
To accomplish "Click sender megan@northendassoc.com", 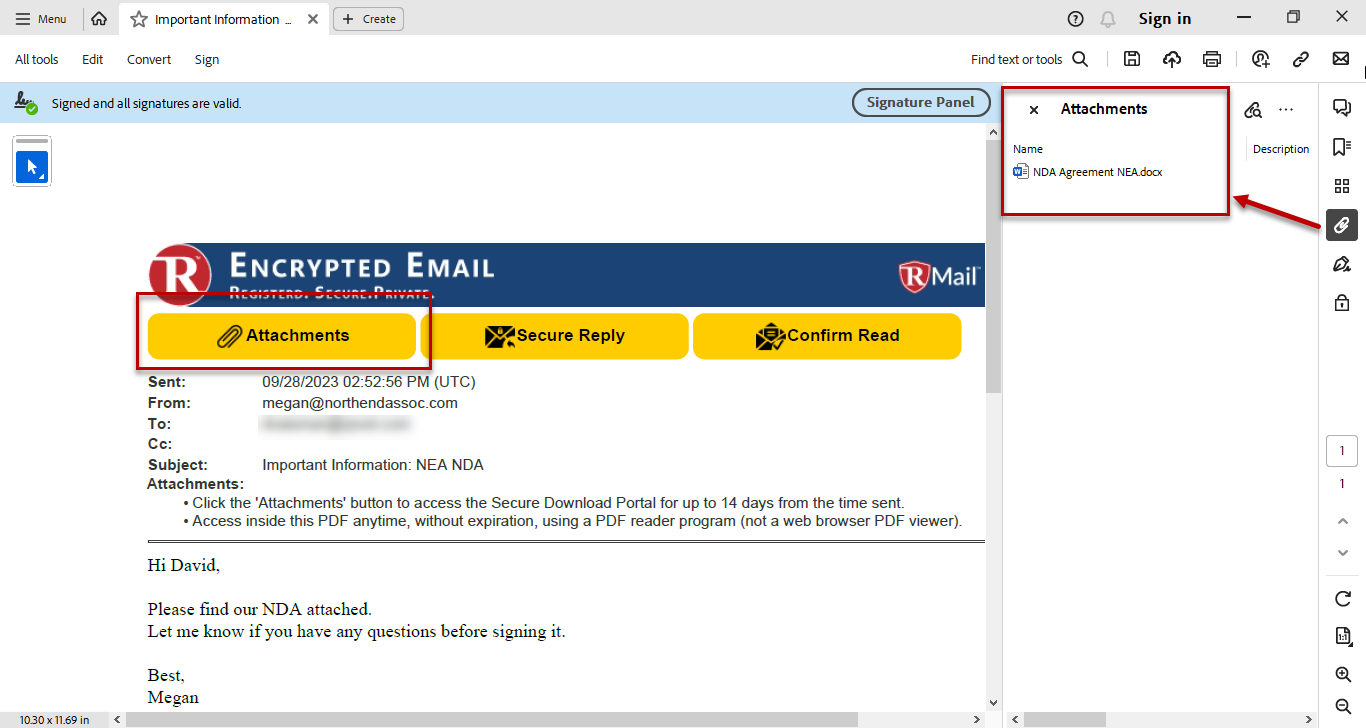I will (360, 403).
